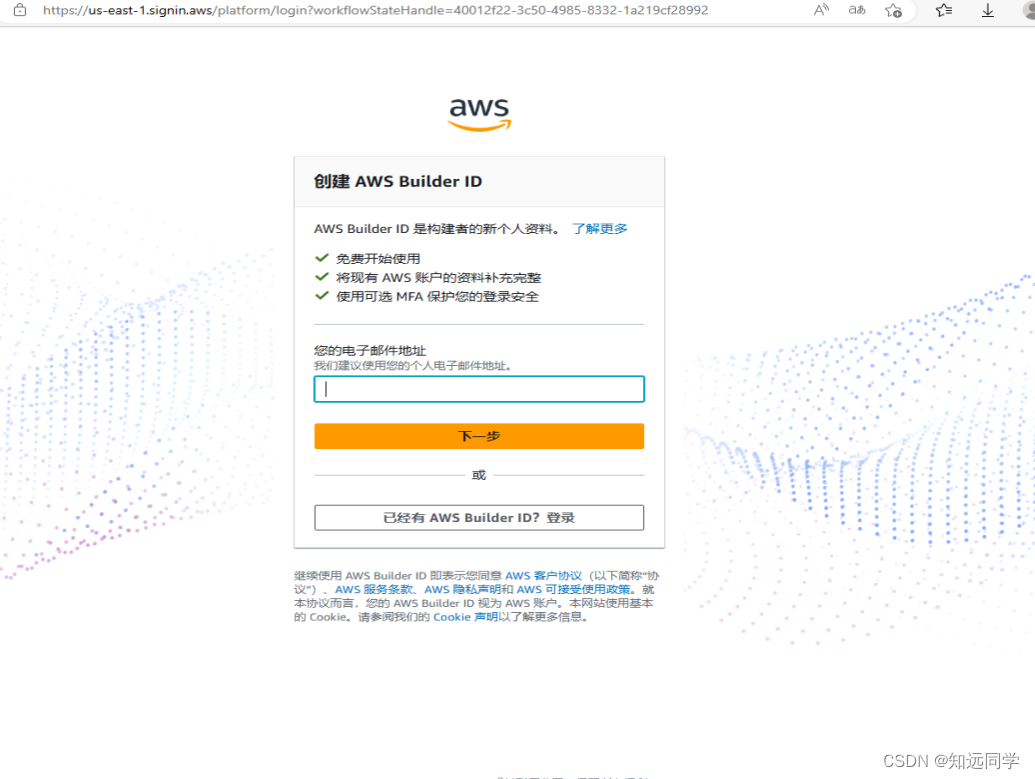Click the 免费开始使用 text
The height and width of the screenshot is (779, 1035).
pos(378,258)
